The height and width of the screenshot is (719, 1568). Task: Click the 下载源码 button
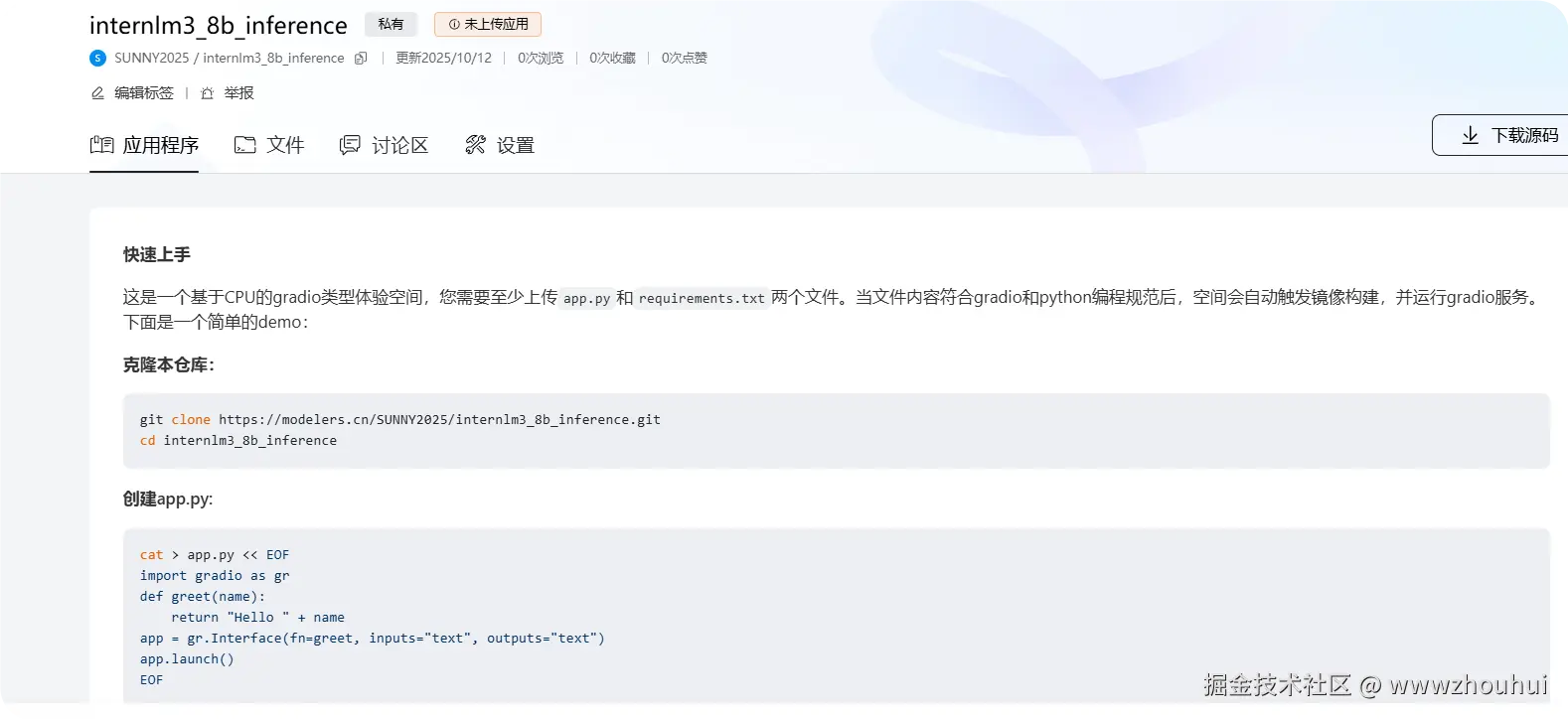1499,135
